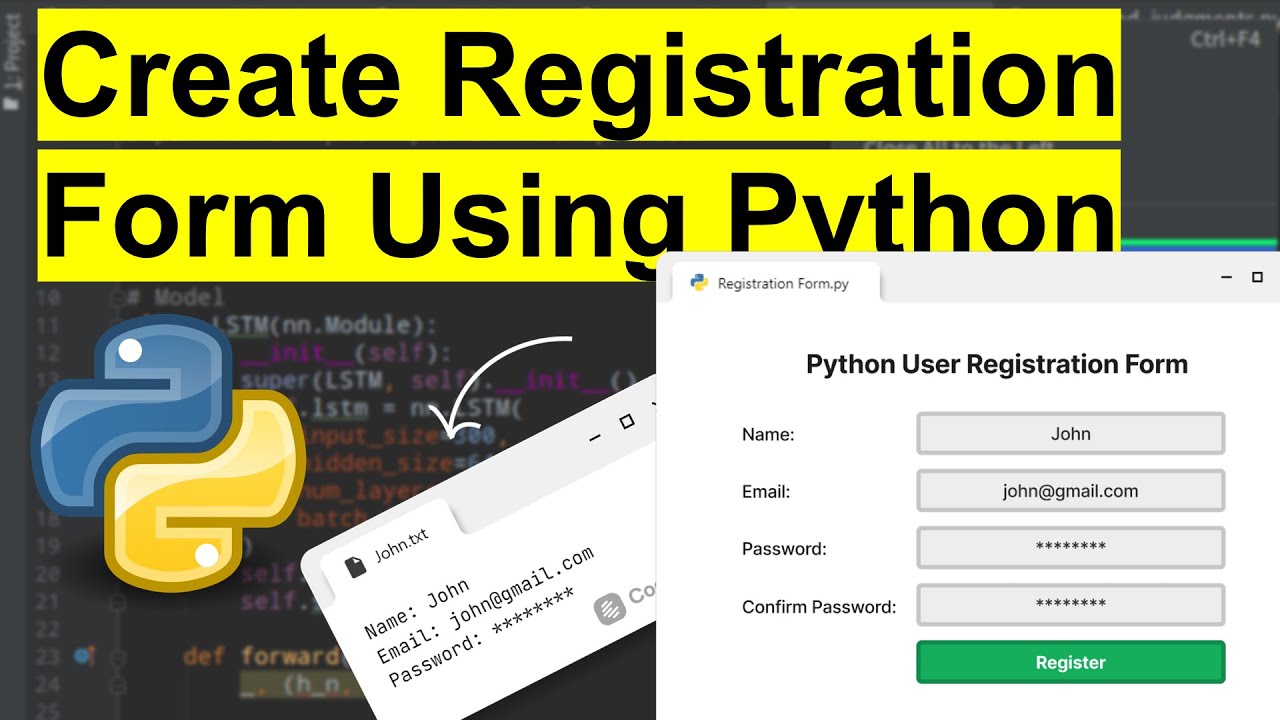
Task: Click 'Email: john@gmail.com' line in John.txt
Action: click(484, 607)
